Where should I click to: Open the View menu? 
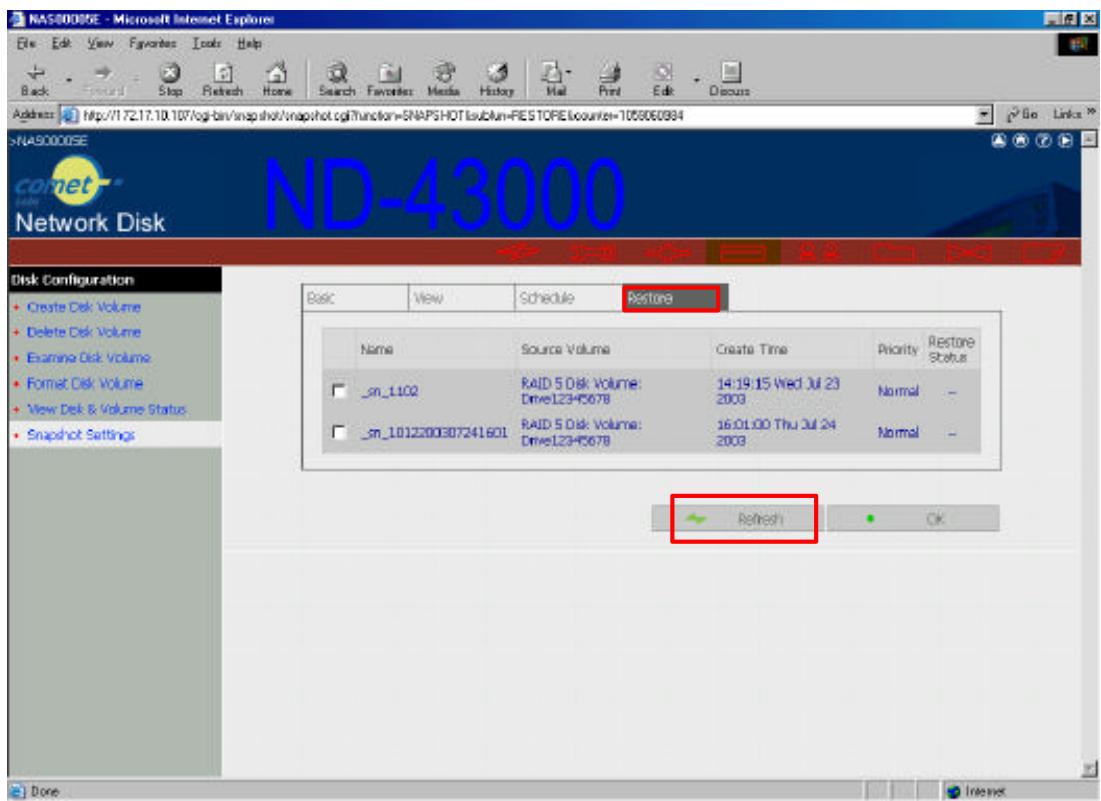[x=100, y=44]
